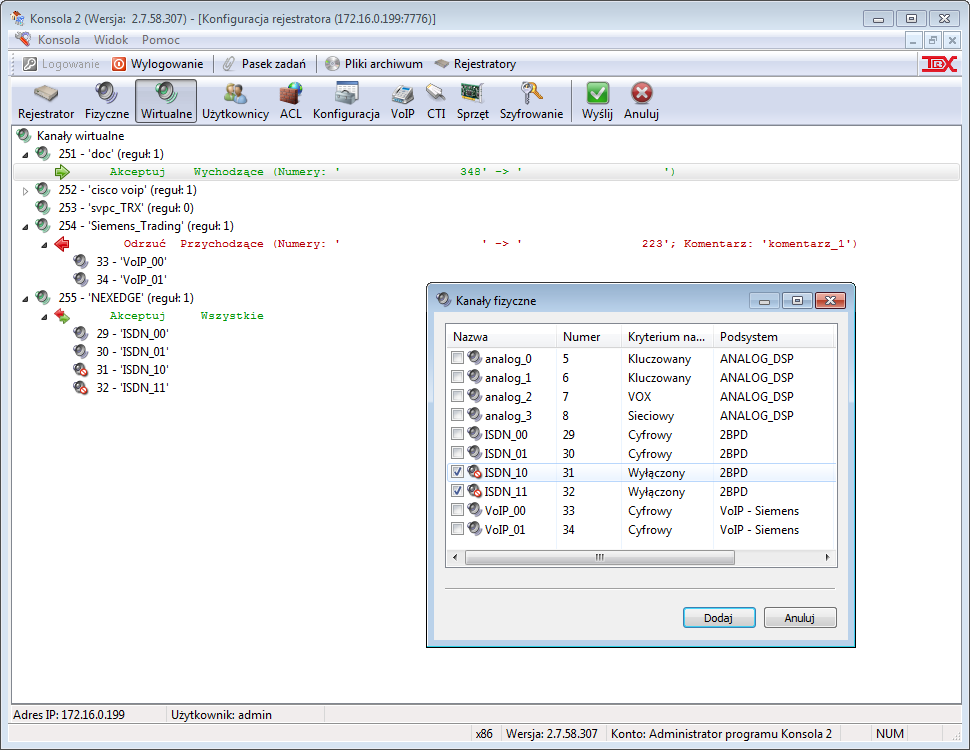Select tree item 30 - 'ISDN_01'

tap(132, 351)
